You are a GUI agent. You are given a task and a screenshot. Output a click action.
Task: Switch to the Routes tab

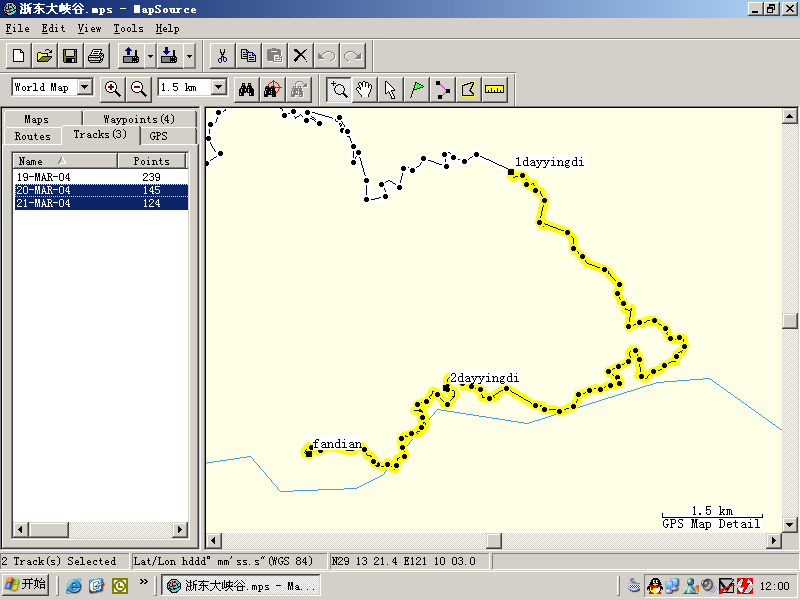pos(33,136)
